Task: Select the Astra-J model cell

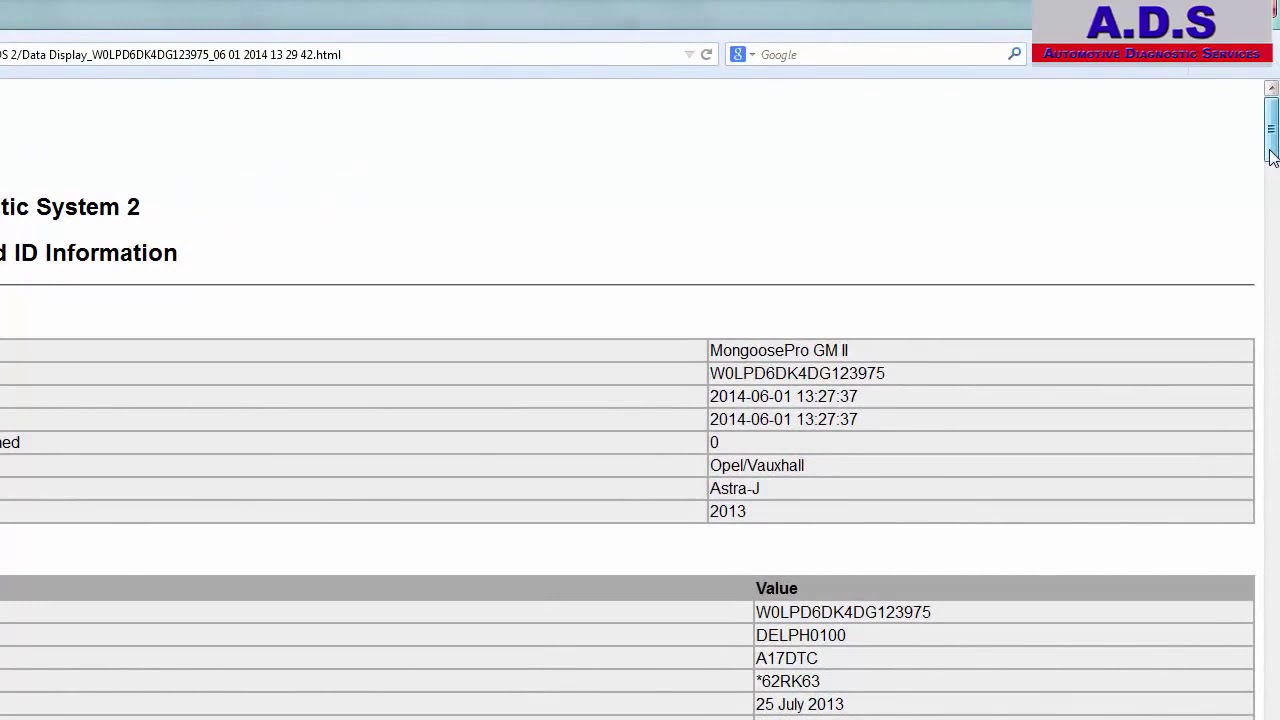Action: (x=980, y=488)
